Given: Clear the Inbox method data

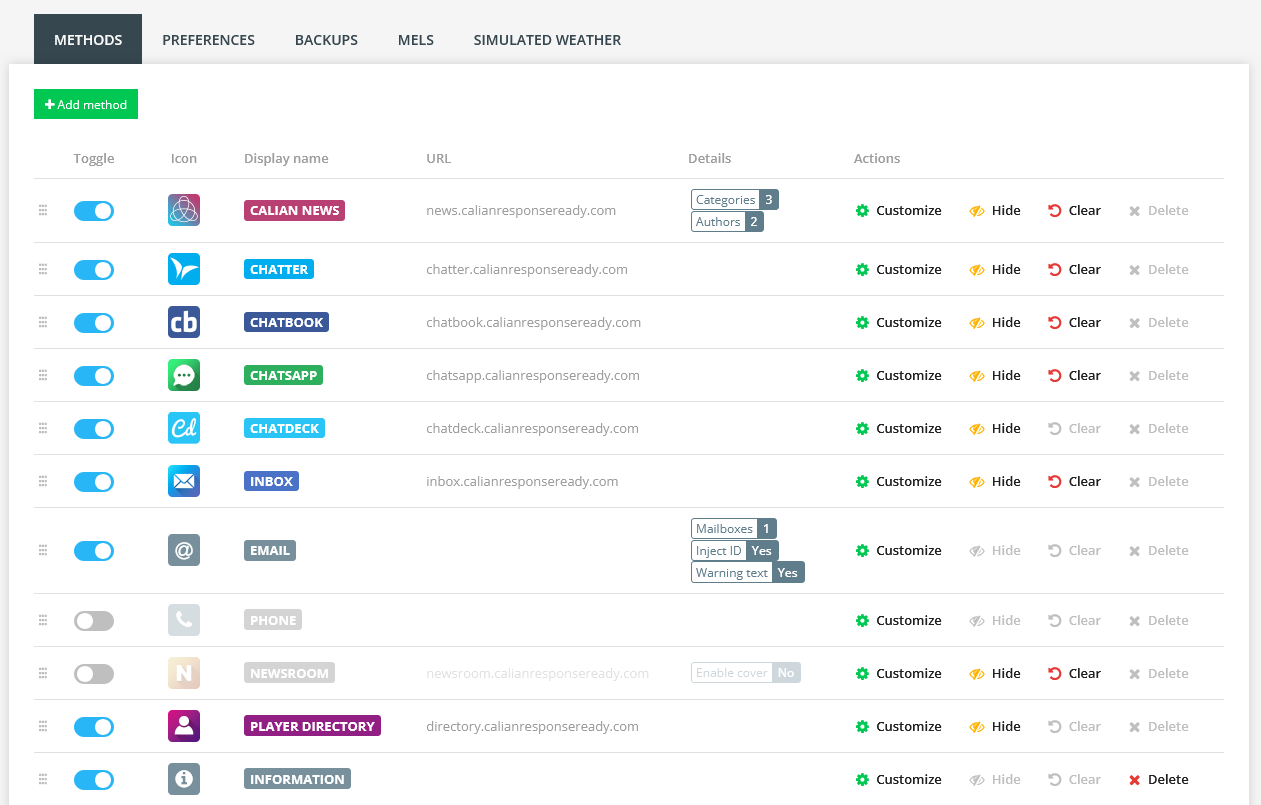Looking at the screenshot, I should pos(1074,481).
